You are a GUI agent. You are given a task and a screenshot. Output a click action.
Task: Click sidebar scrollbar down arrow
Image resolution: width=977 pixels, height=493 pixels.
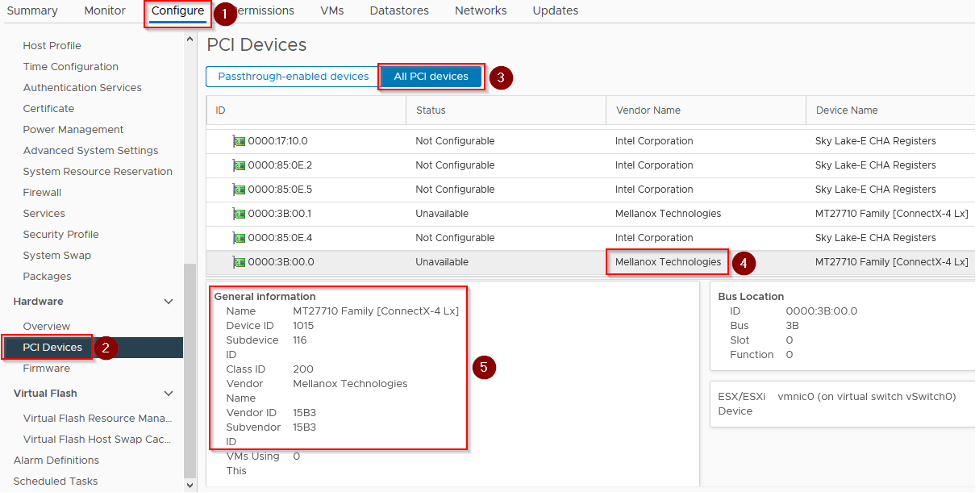190,485
